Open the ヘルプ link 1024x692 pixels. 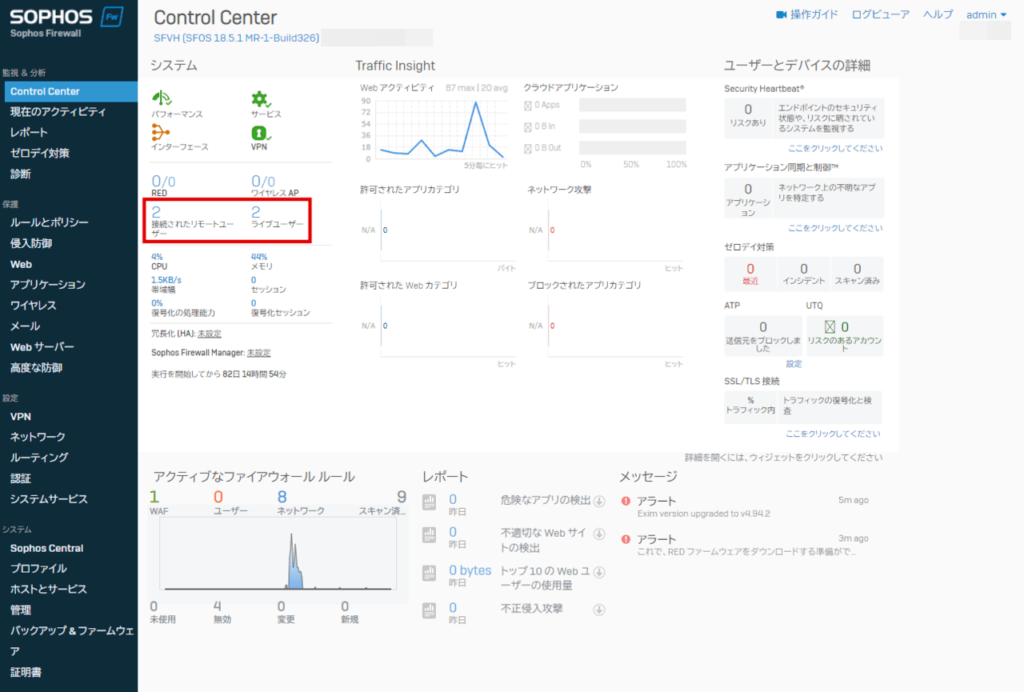[x=938, y=14]
